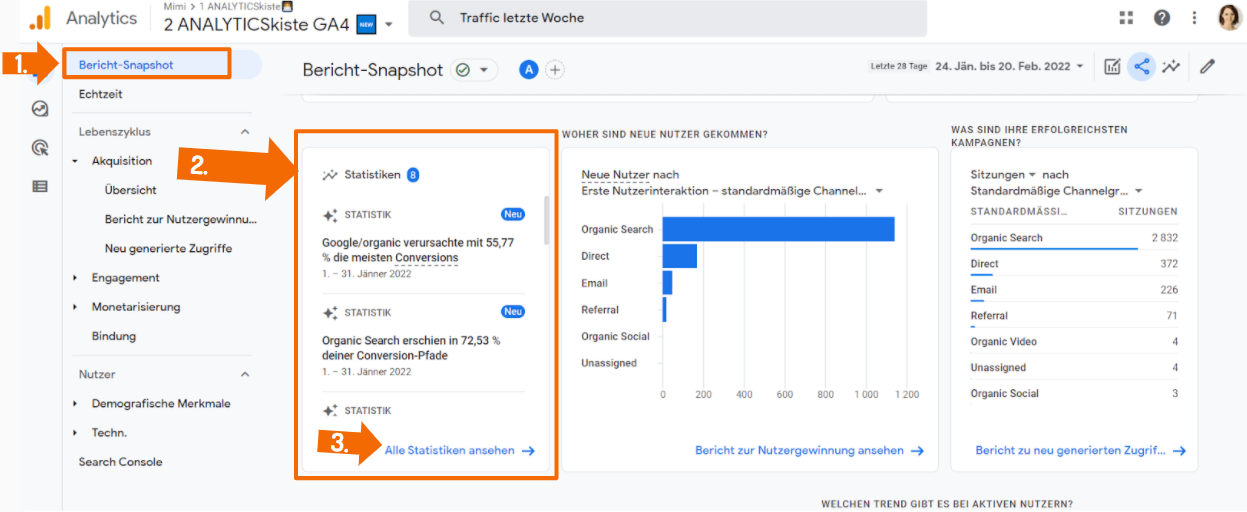Open dropdown next to report status check
The image size is (1247, 512).
tap(484, 70)
